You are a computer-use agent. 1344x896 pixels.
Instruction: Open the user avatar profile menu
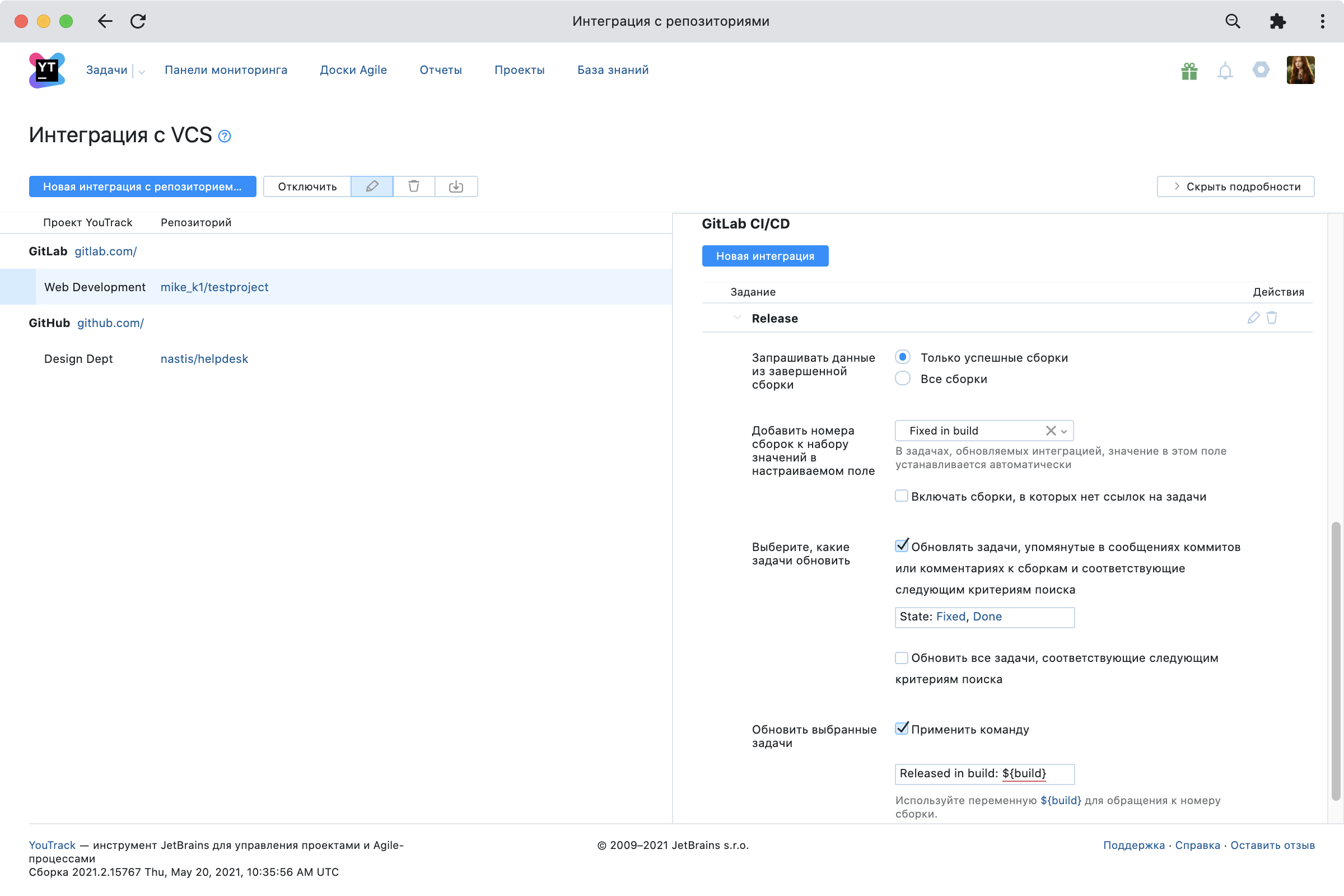[1300, 69]
